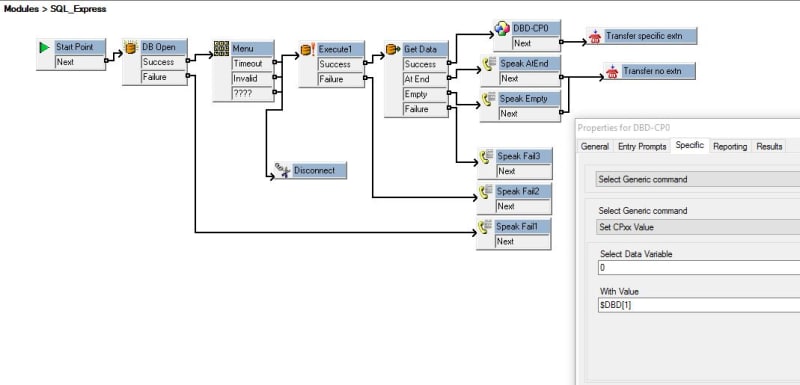This screenshot has height=385, width=800.
Task: Click Next result under Speak Fail3
Action: 523,171
